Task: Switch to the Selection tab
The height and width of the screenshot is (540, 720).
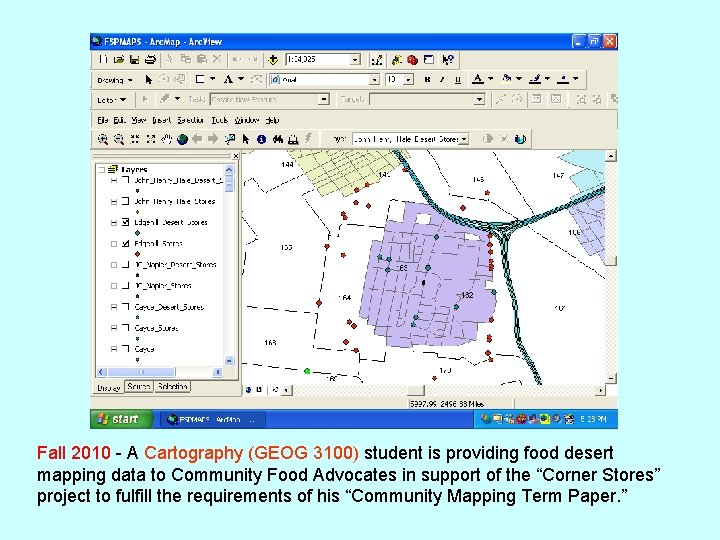Action: [x=172, y=387]
